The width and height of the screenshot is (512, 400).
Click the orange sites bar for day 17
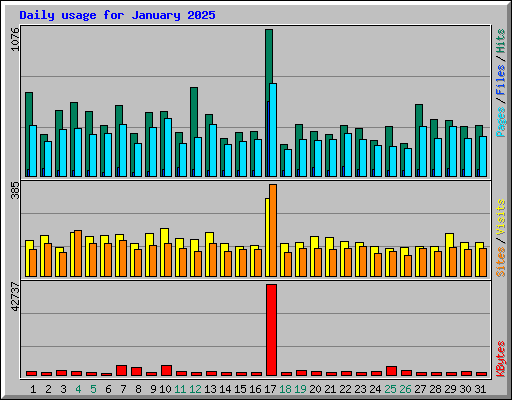[x=273, y=230]
